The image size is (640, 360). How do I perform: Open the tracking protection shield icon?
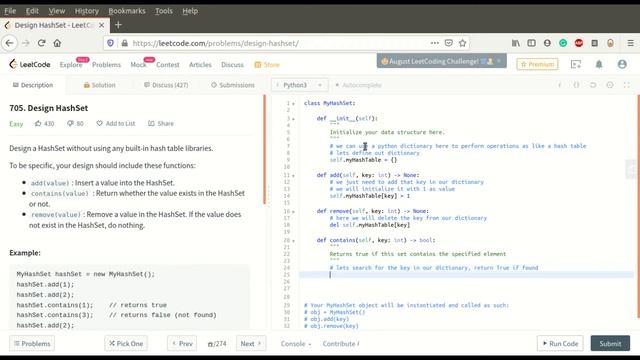(x=110, y=43)
